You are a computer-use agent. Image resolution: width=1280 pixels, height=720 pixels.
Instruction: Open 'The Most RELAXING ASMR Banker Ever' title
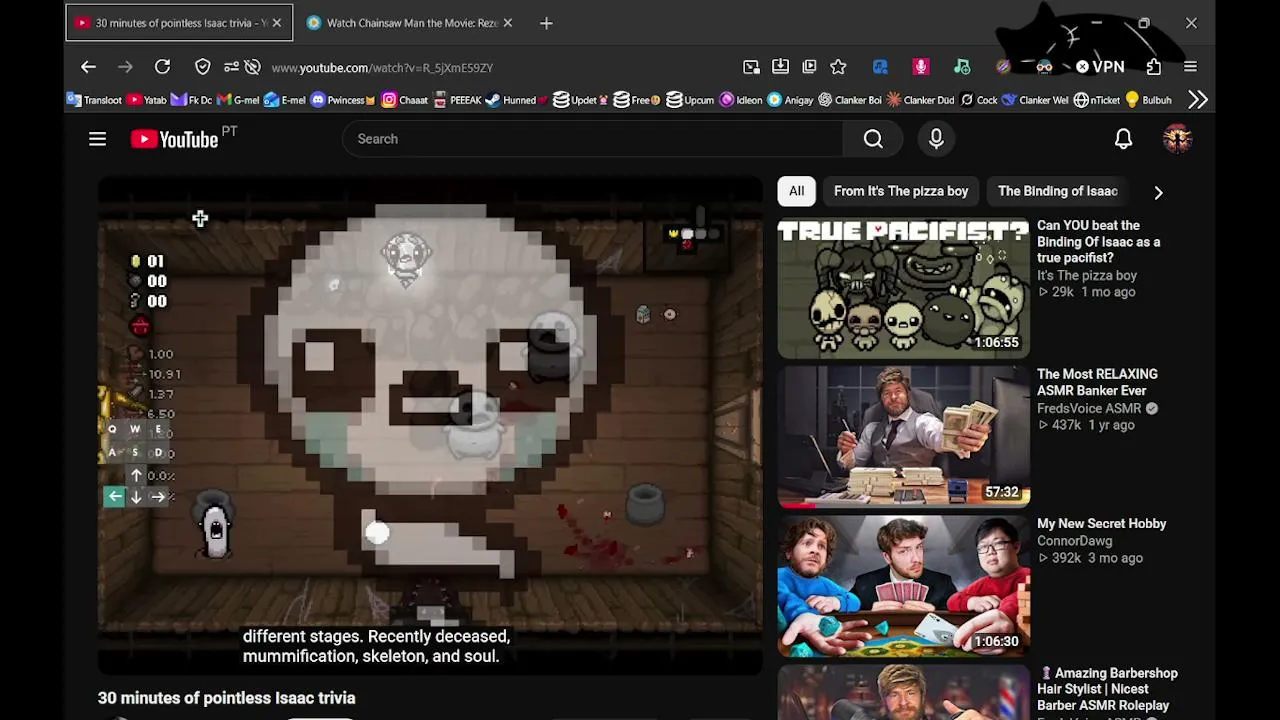(1097, 382)
